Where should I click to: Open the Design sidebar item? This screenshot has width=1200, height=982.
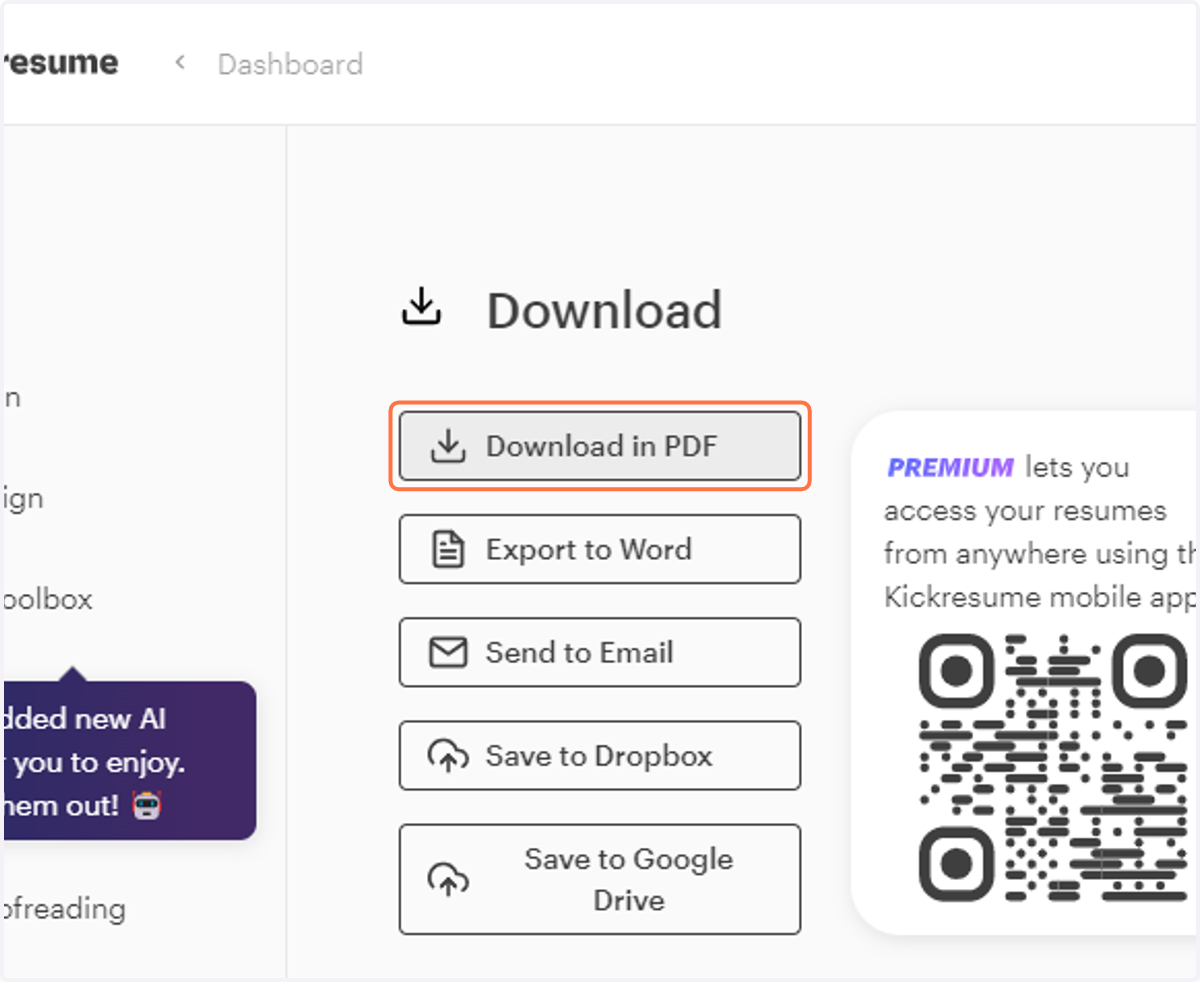(23, 498)
